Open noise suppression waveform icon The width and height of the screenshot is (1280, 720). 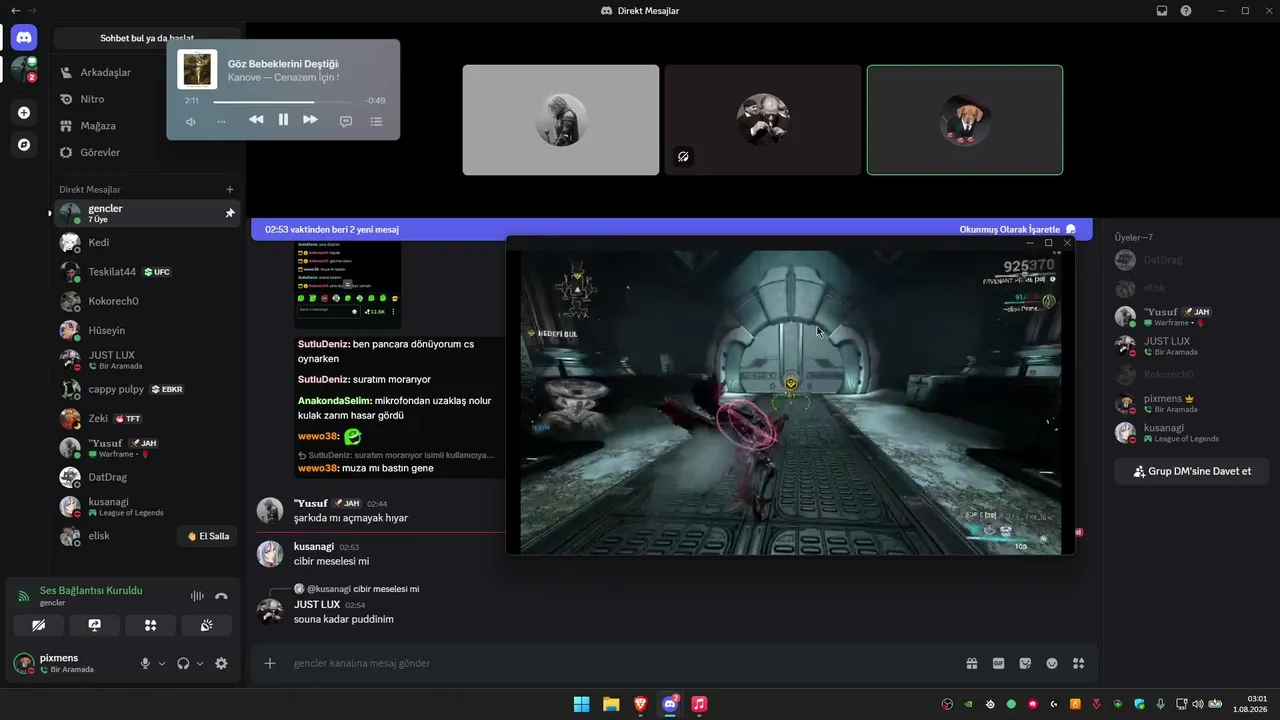tap(197, 596)
